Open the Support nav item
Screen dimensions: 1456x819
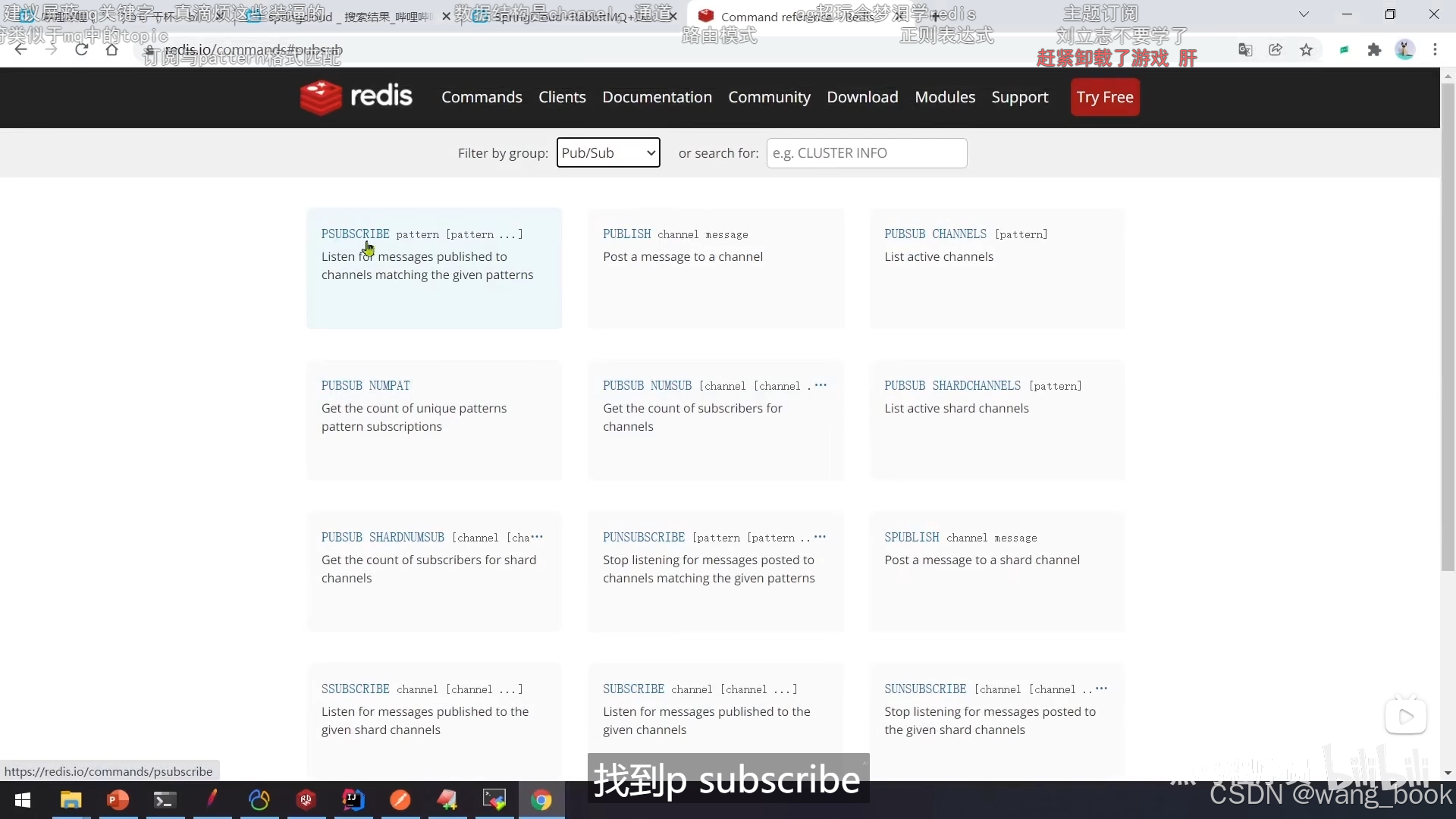point(1020,97)
